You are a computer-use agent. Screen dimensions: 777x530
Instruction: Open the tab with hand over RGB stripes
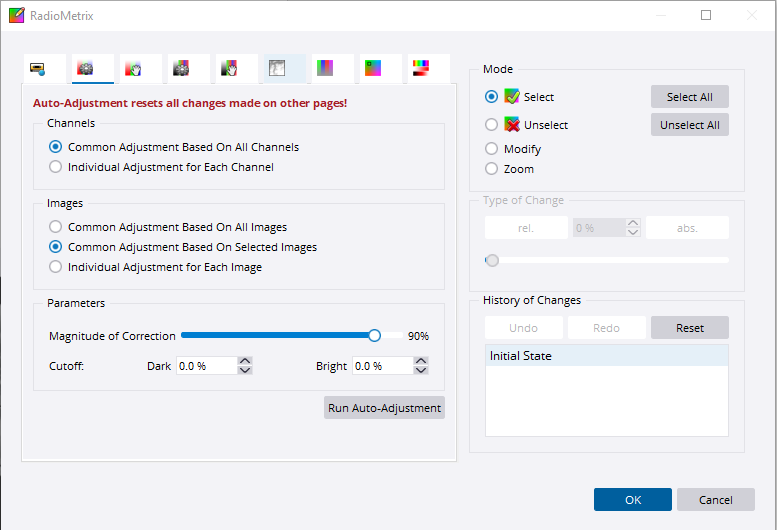(133, 68)
